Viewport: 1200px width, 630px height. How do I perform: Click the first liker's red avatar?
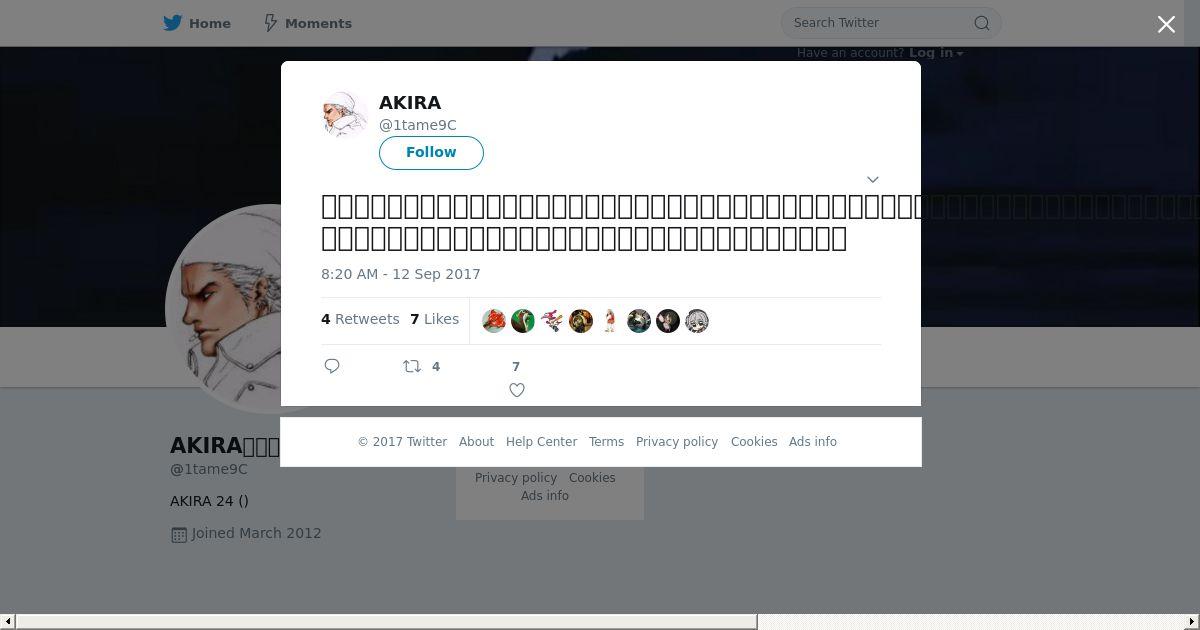[494, 321]
